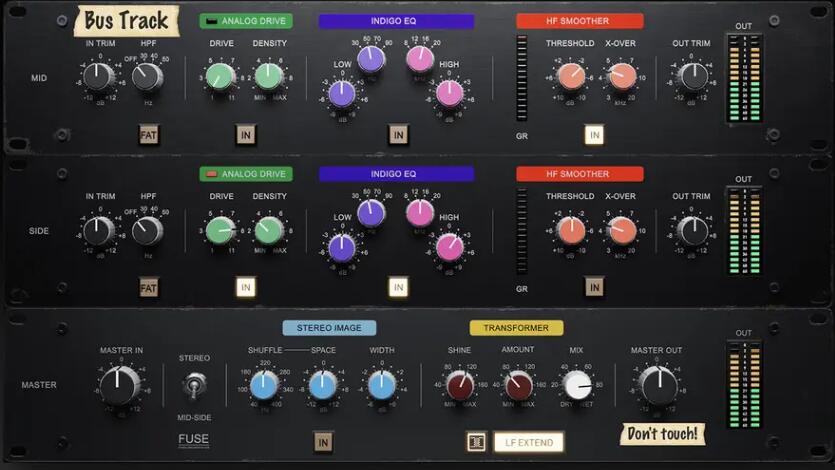The width and height of the screenshot is (835, 470).
Task: Click the "Don't touch!" label
Action: click(662, 434)
